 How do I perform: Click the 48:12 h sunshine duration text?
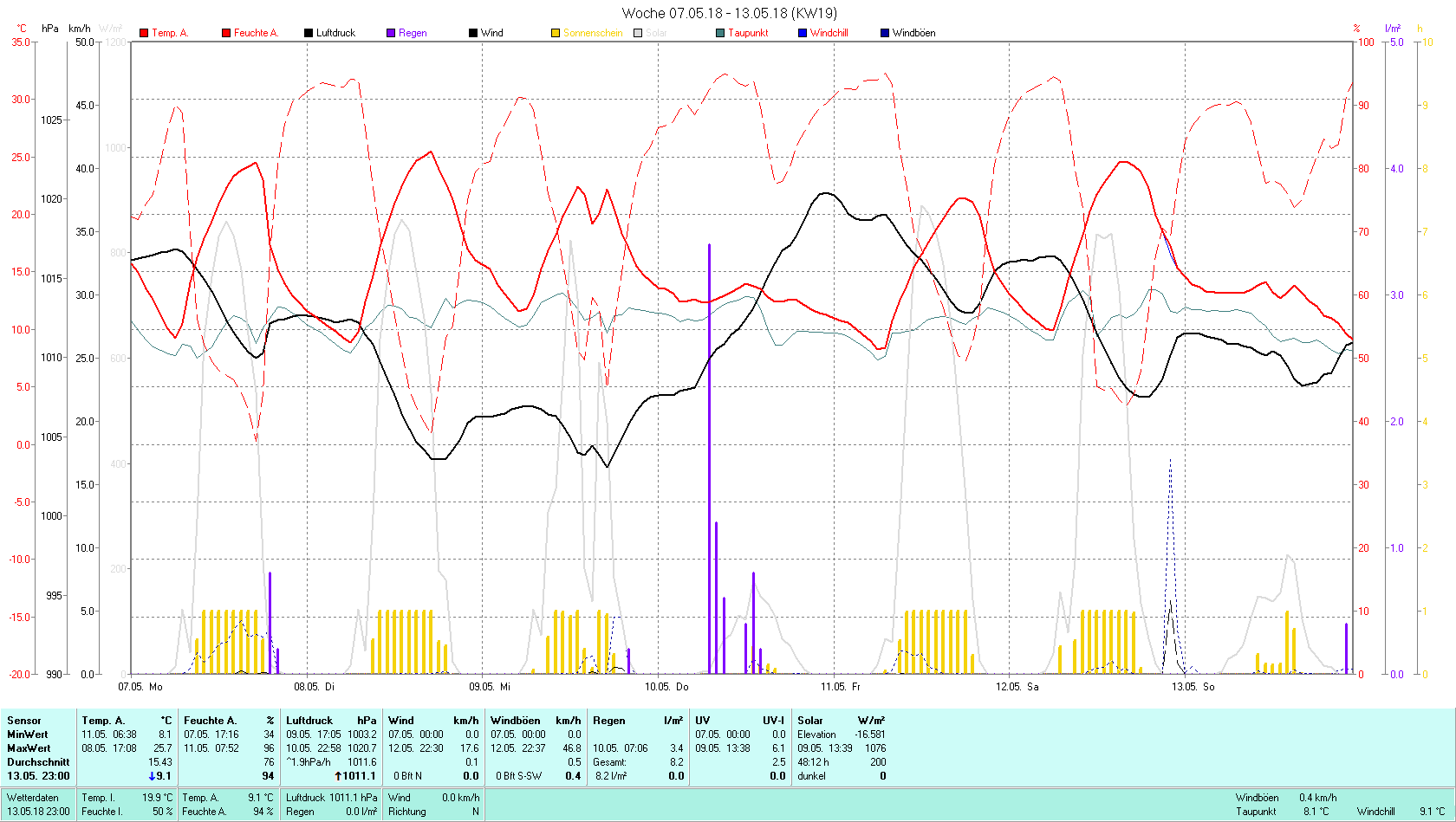click(813, 762)
